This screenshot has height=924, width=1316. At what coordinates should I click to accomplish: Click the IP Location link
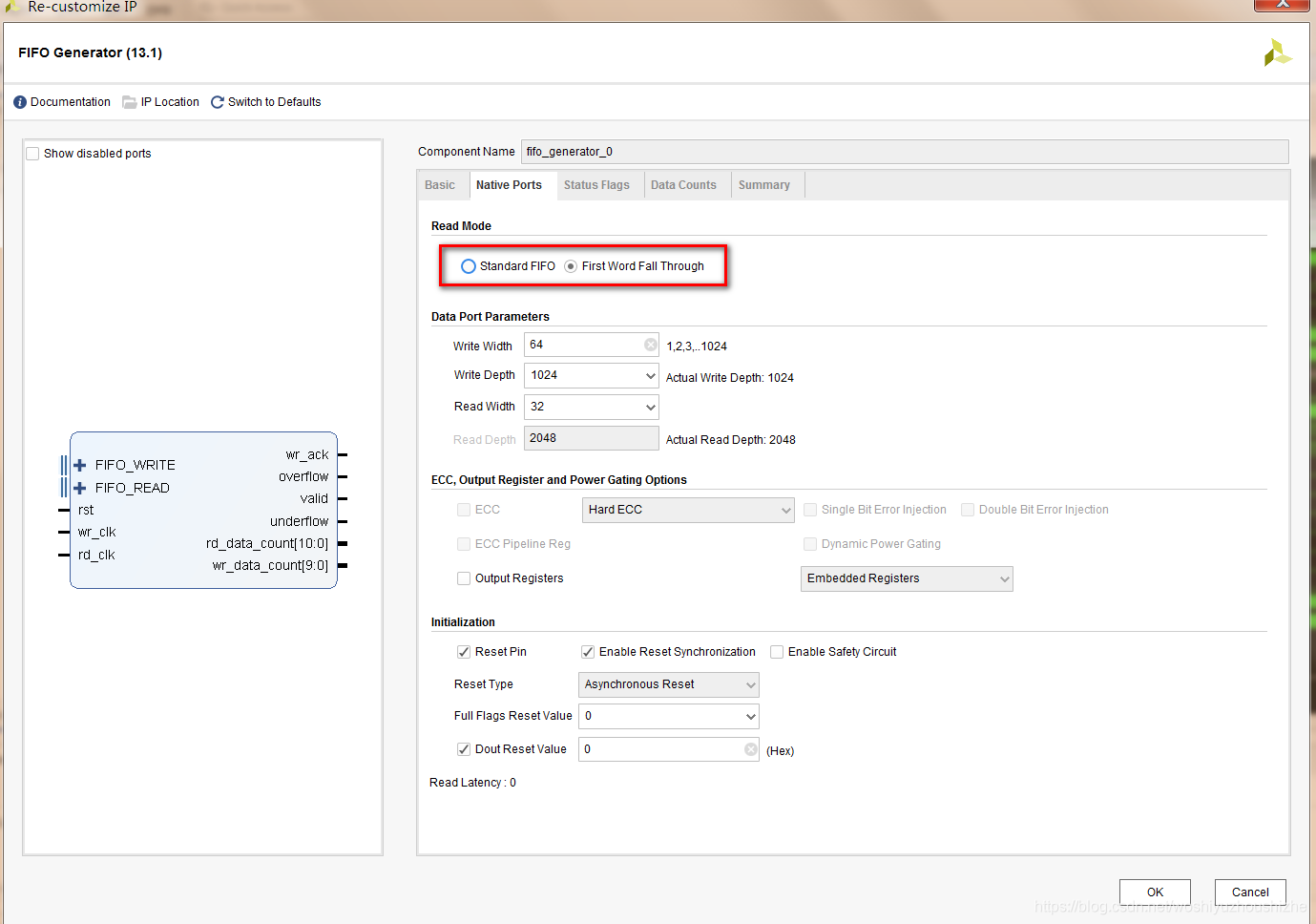(170, 102)
